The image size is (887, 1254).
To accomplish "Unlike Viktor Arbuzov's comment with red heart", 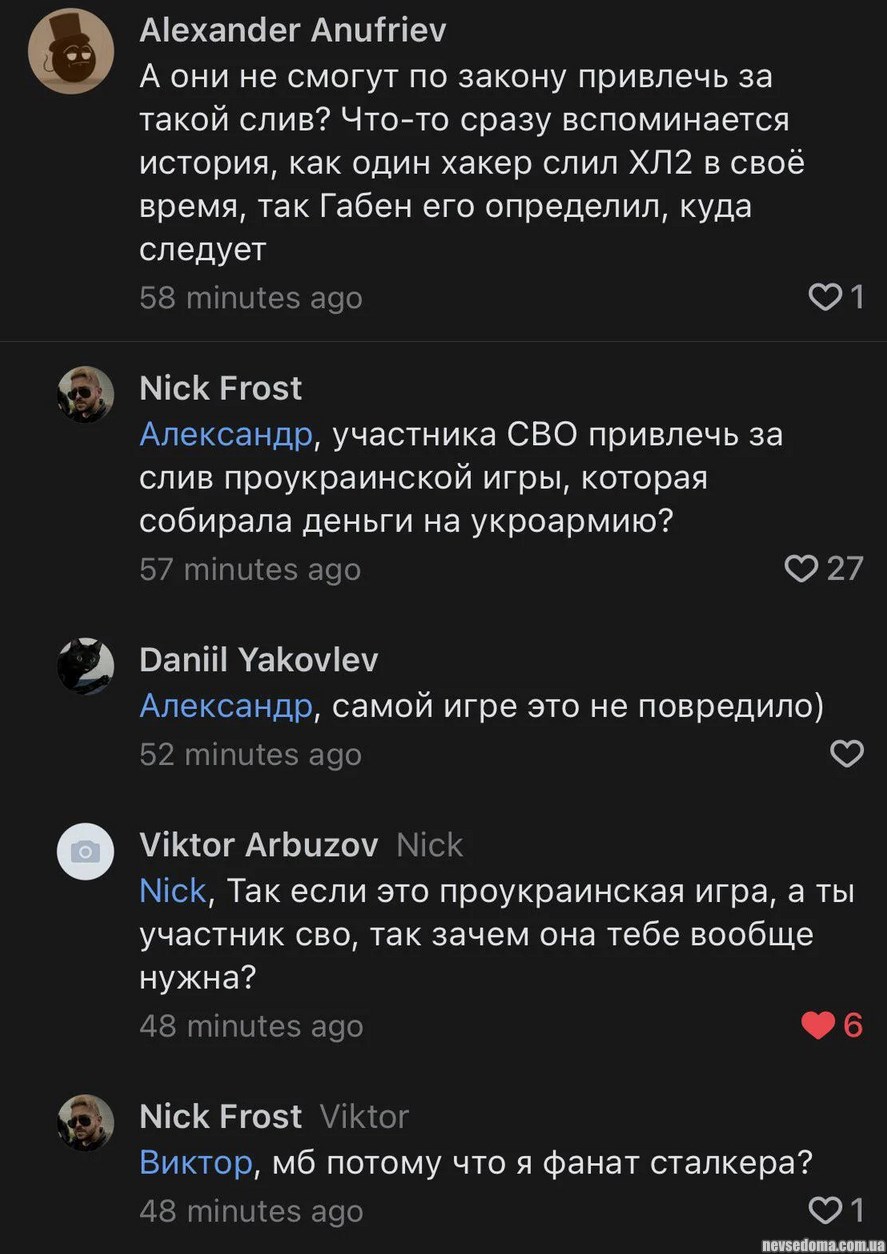I will click(817, 1025).
